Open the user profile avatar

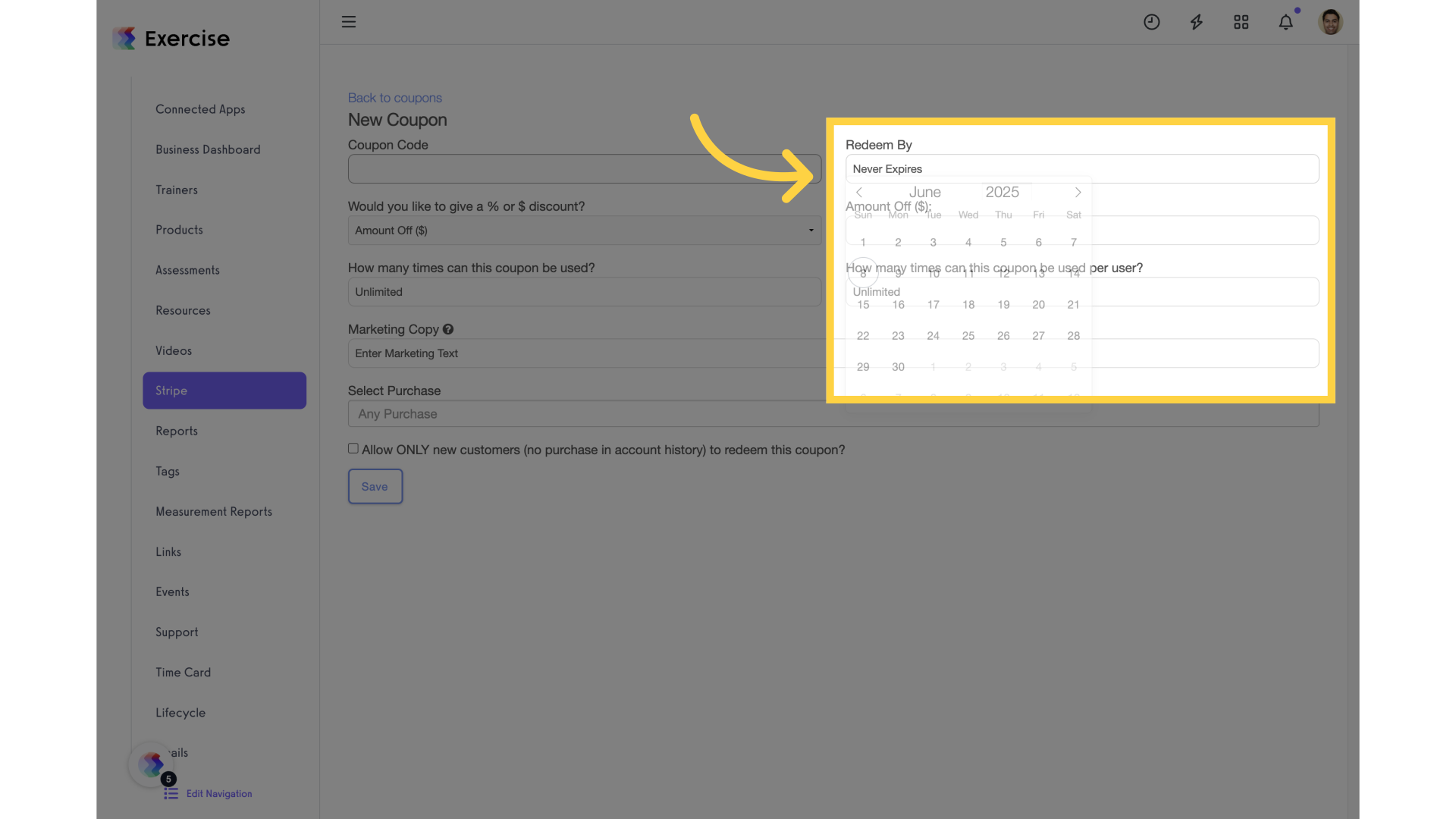[1331, 22]
